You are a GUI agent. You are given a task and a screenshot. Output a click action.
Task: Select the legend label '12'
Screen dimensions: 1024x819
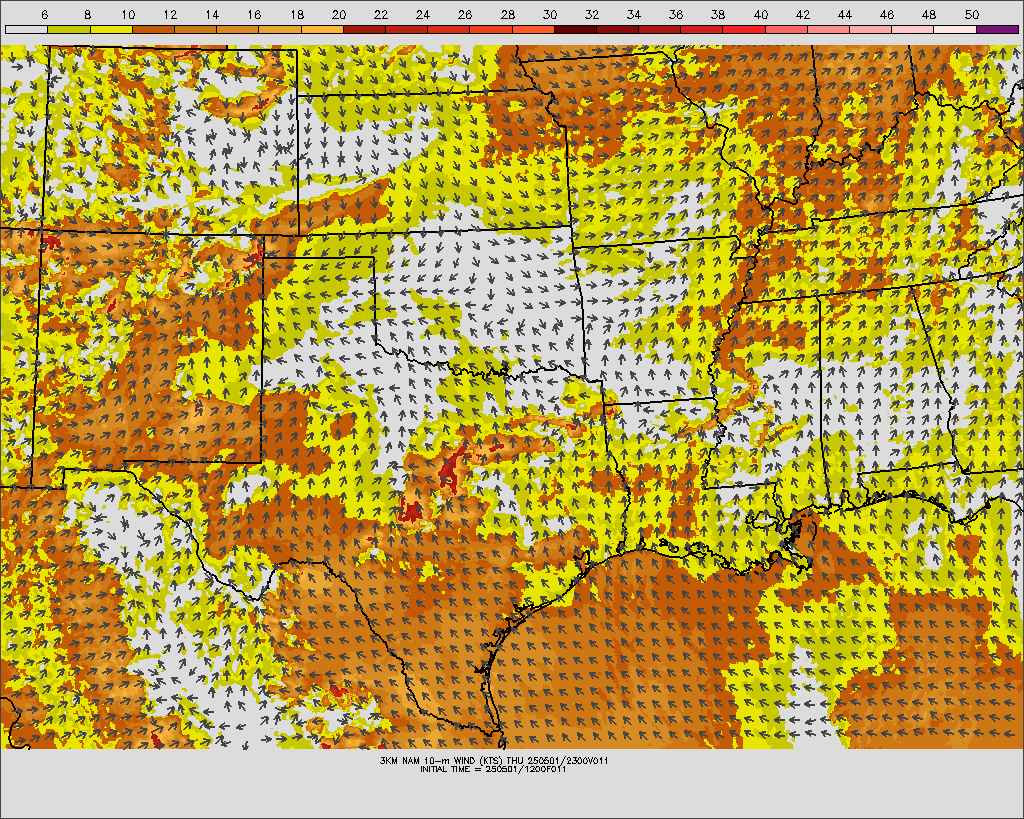point(170,14)
